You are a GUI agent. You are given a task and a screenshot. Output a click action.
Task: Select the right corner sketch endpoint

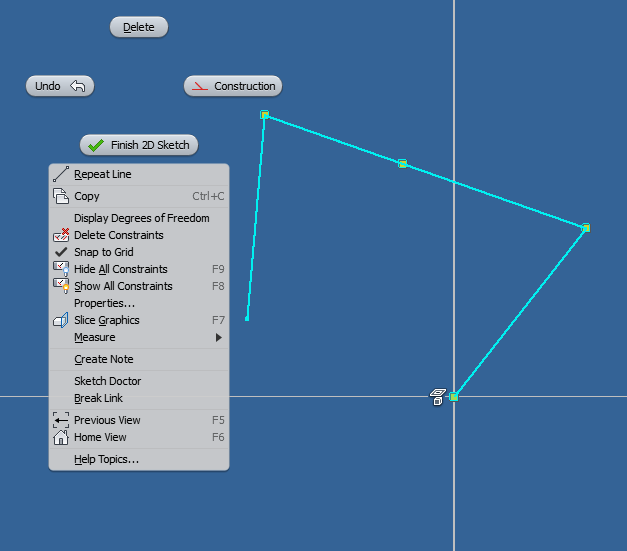coord(586,228)
